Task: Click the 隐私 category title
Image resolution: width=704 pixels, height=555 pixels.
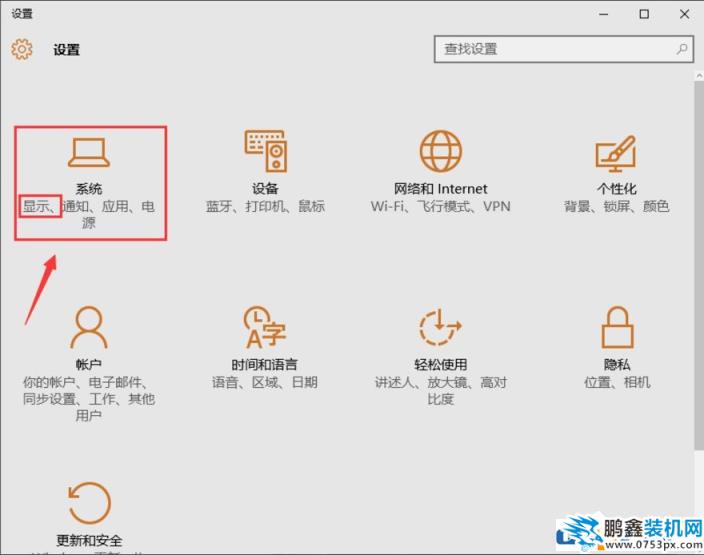Action: [617, 364]
